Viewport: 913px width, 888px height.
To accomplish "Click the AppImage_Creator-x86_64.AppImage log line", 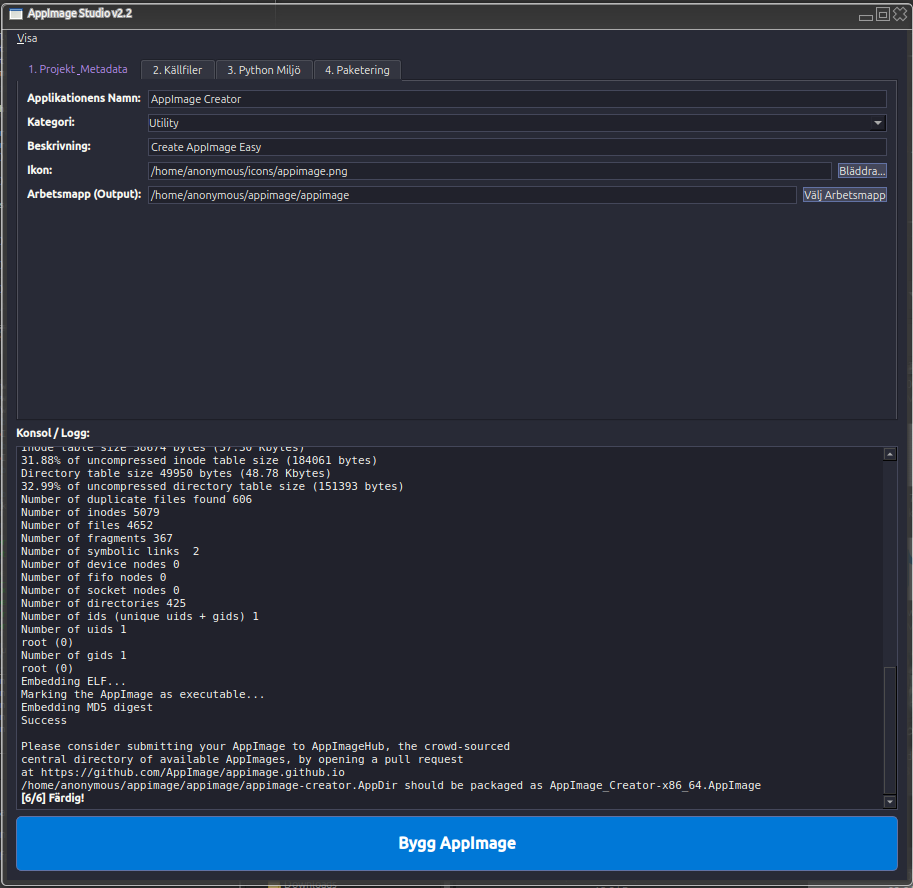I will point(391,786).
